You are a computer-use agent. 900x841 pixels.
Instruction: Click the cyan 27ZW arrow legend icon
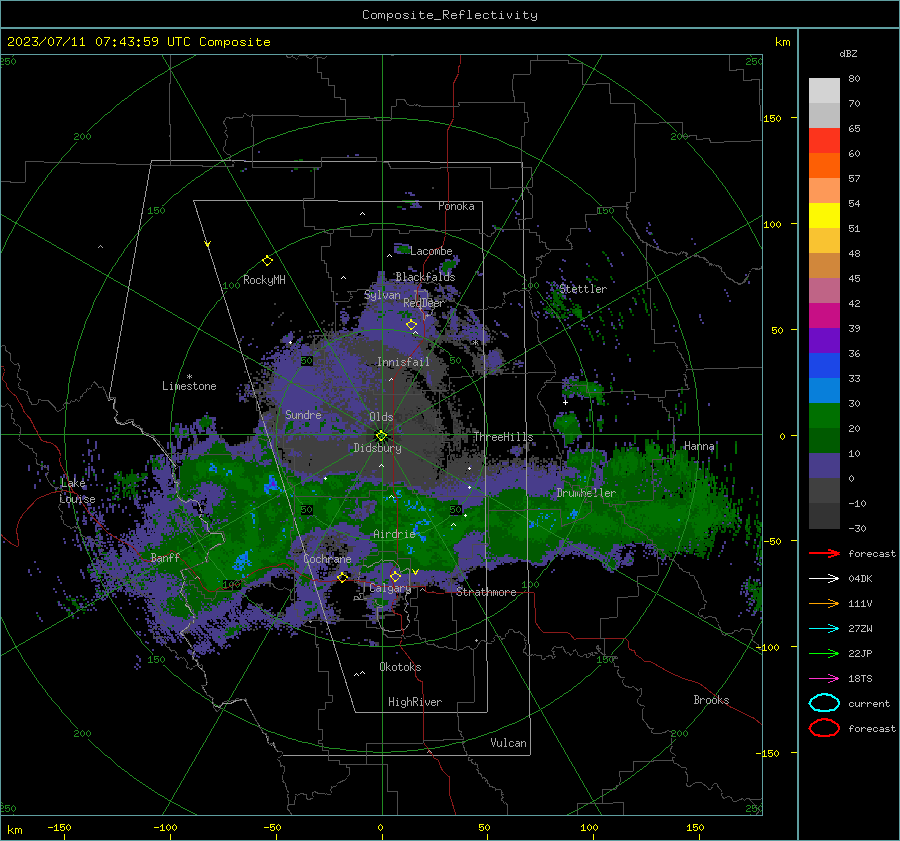tap(824, 629)
